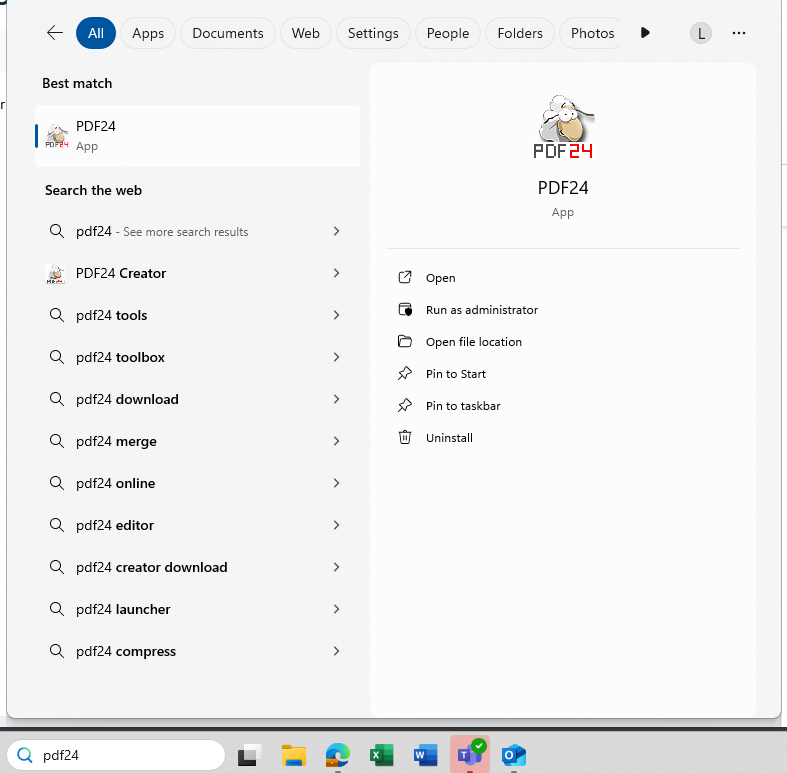787x773 pixels.
Task: Show more filter tabs with the play arrow
Action: [x=645, y=33]
